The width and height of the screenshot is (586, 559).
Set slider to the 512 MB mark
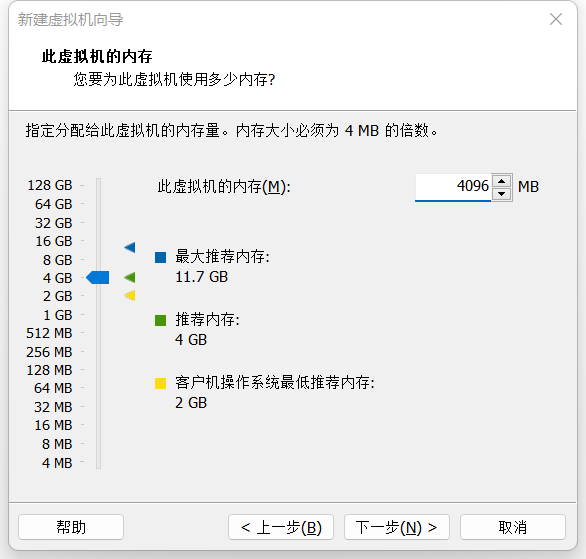(x=98, y=333)
